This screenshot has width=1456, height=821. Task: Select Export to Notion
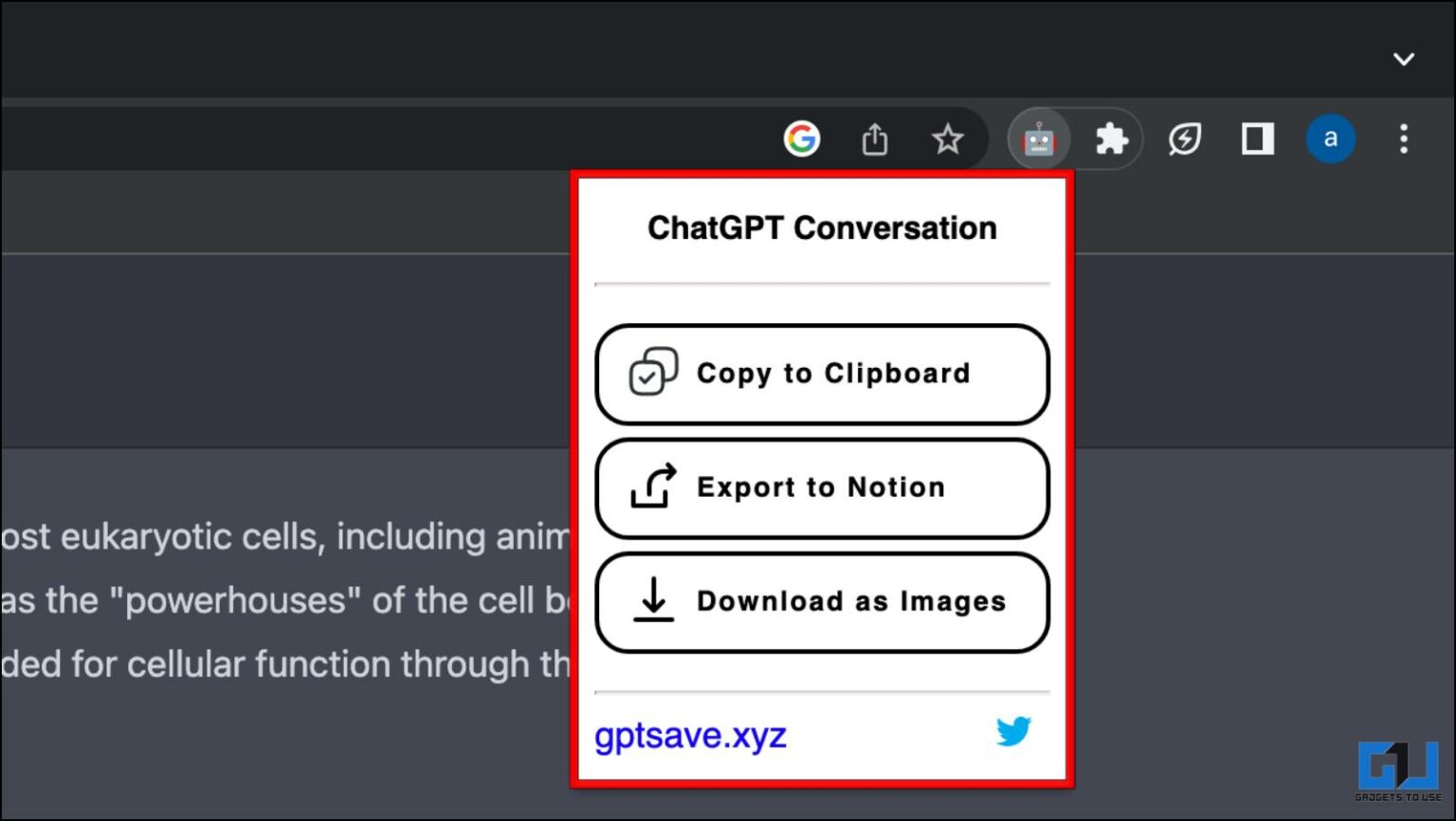822,487
